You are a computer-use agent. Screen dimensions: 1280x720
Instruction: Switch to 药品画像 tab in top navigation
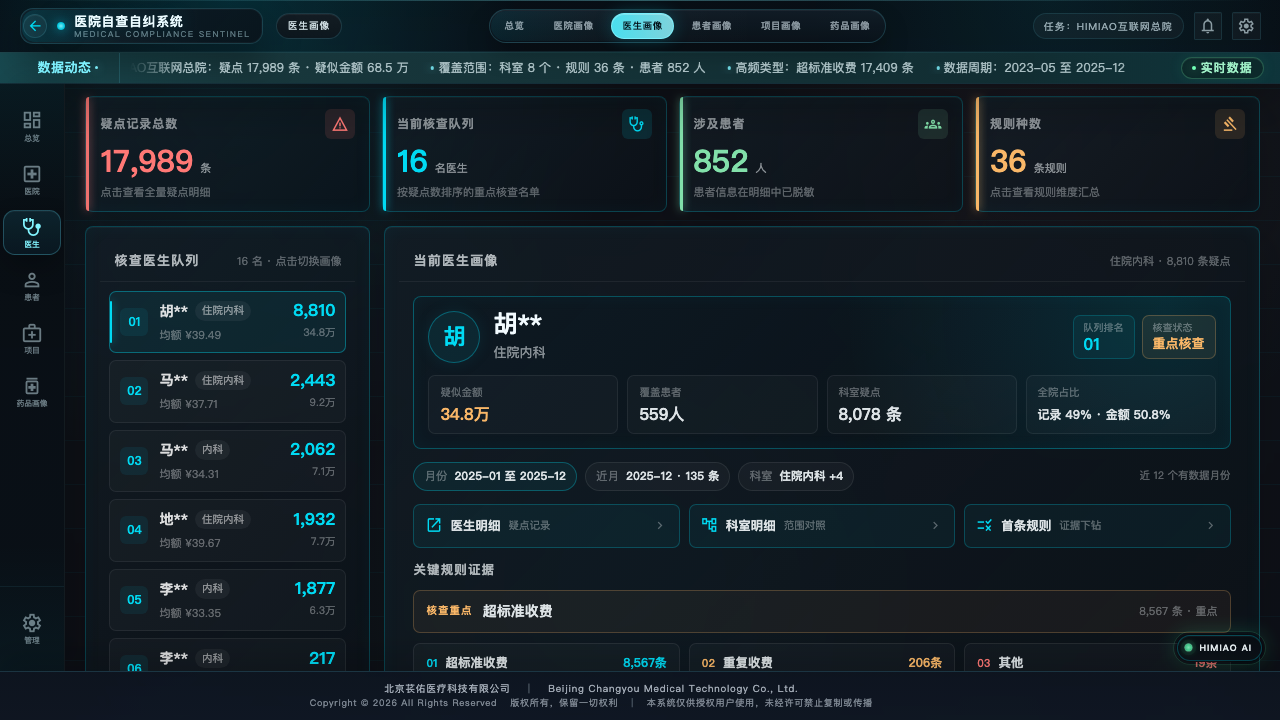(x=849, y=26)
